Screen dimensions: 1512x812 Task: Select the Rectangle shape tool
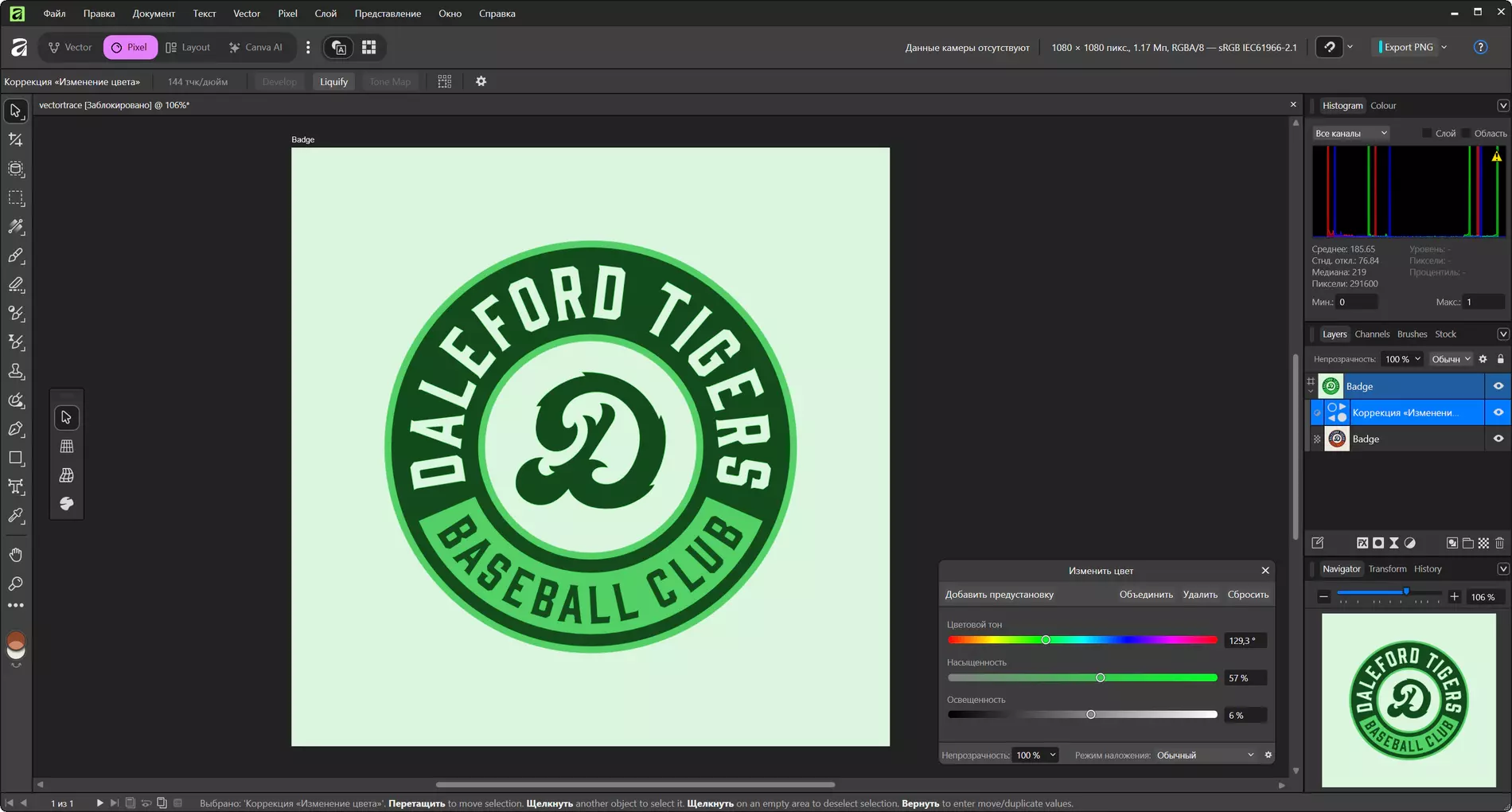pos(16,458)
